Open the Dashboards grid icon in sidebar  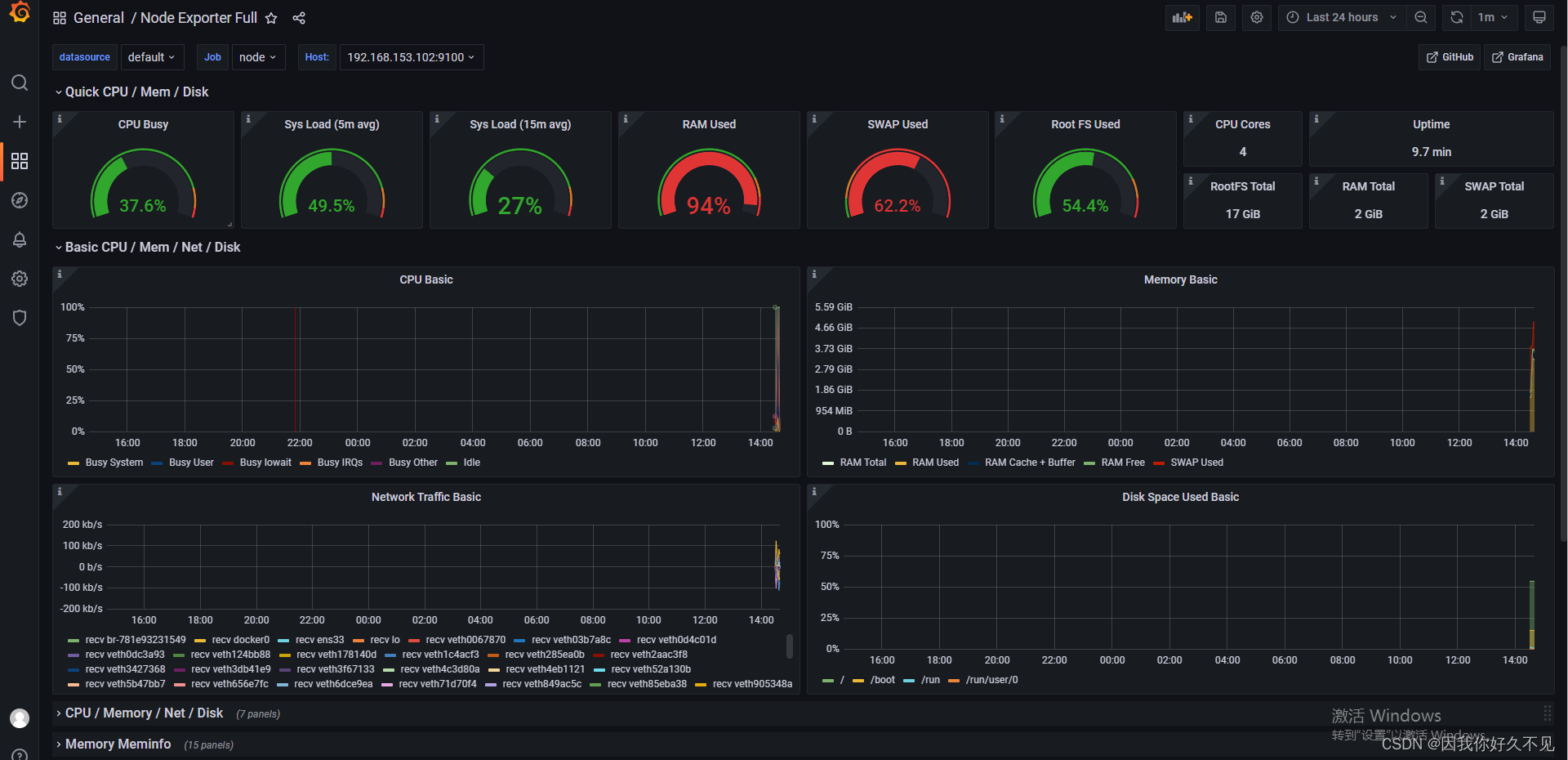(x=20, y=161)
